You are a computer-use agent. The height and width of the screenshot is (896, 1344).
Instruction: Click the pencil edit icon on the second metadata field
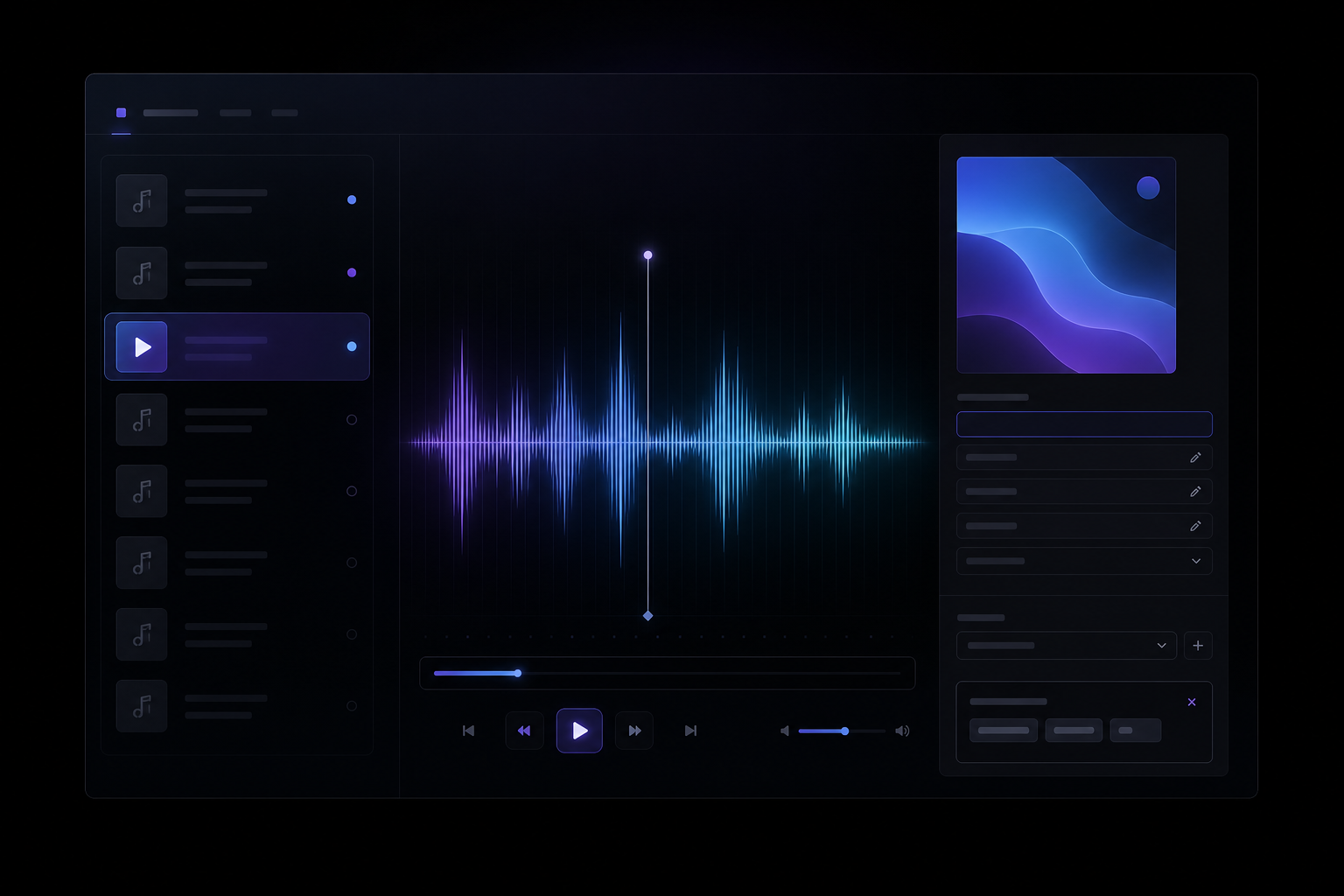1195,492
